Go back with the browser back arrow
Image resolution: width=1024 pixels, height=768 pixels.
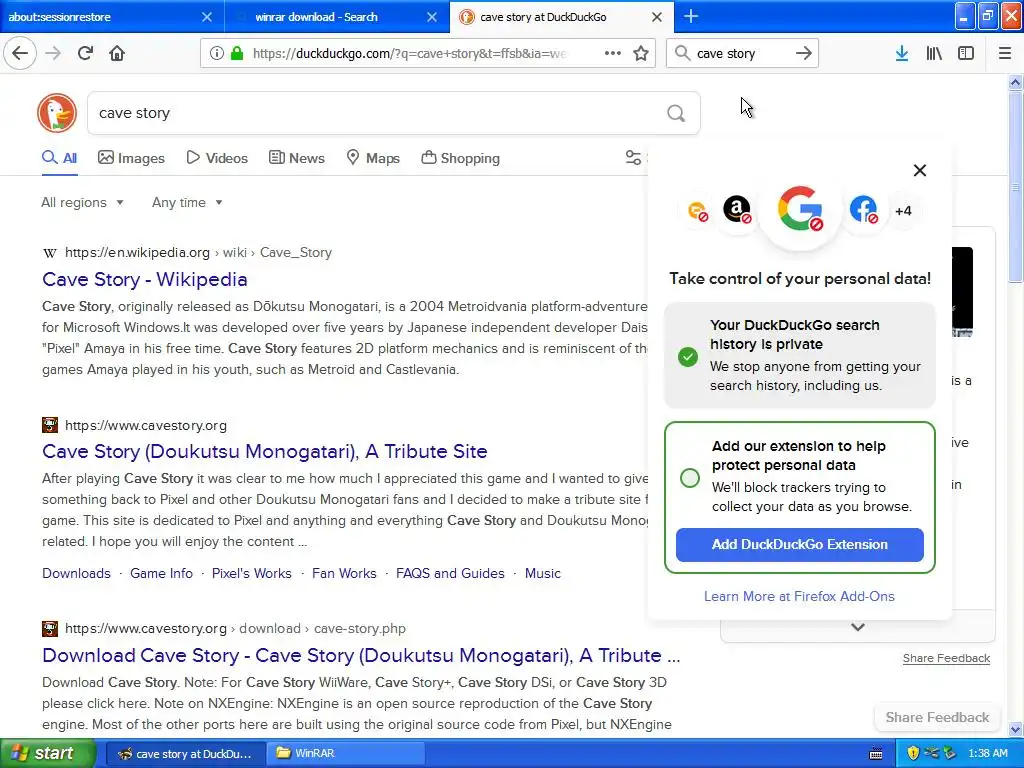point(20,53)
